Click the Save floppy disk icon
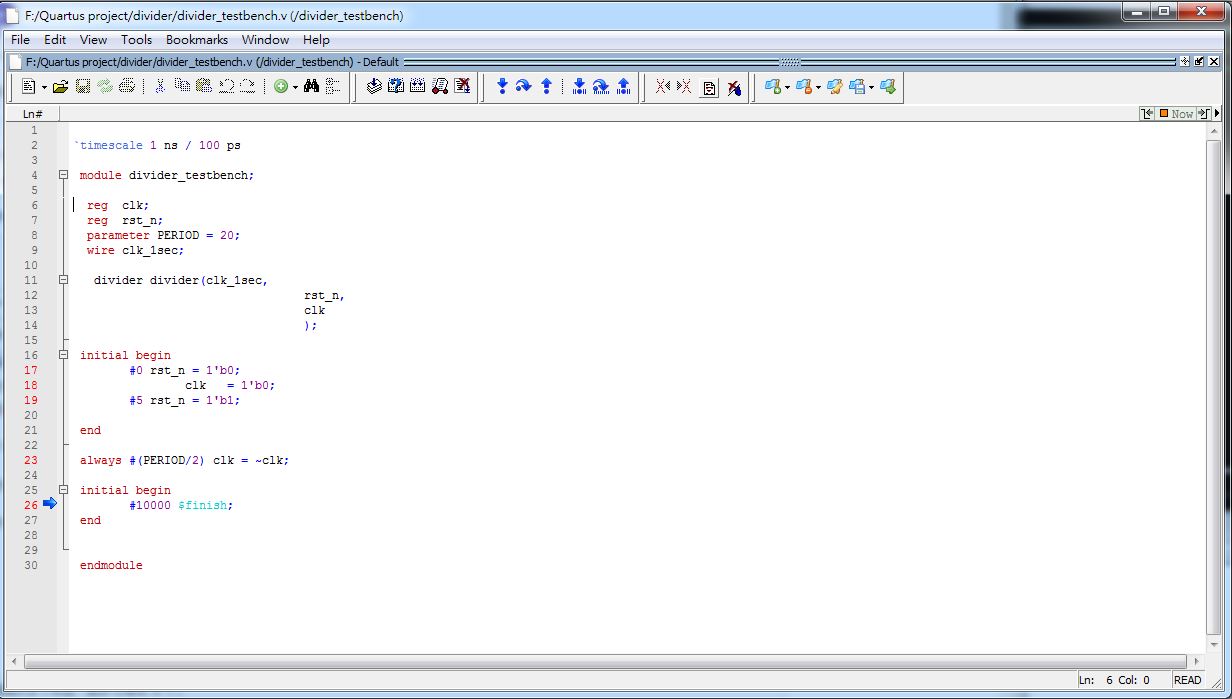This screenshot has width=1232, height=699. click(x=83, y=87)
